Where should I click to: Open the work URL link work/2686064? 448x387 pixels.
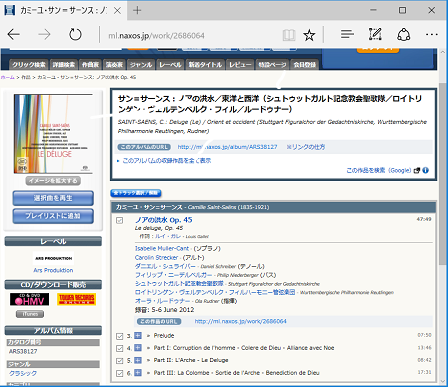(x=240, y=321)
